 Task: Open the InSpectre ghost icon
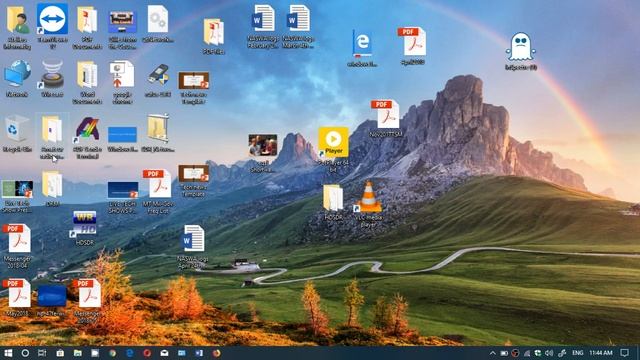point(520,47)
